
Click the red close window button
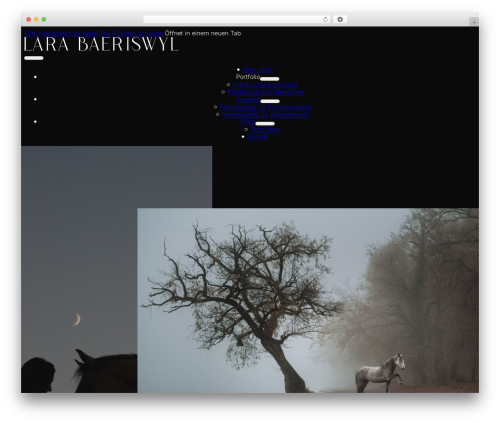tap(29, 19)
